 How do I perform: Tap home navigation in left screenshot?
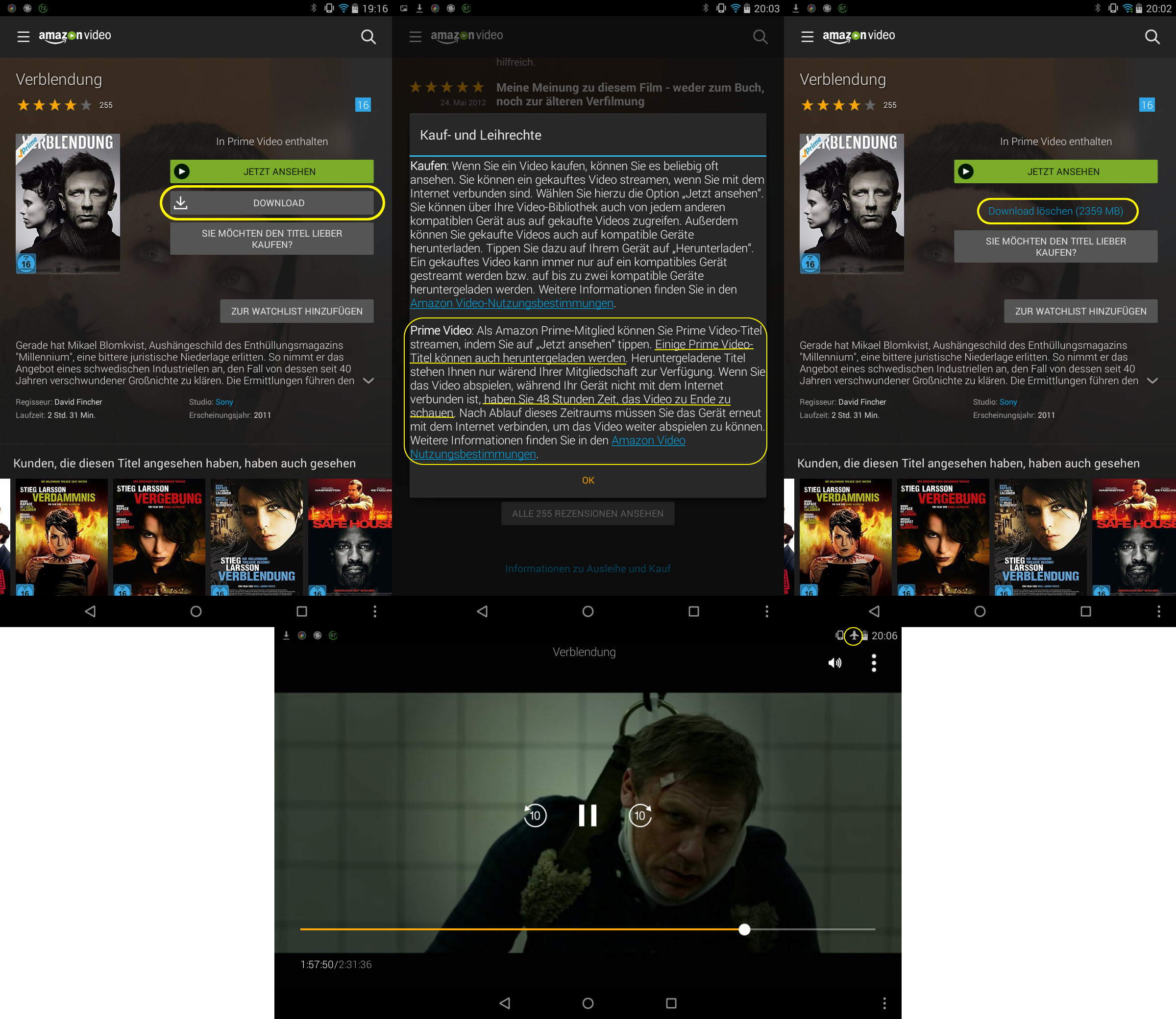[196, 611]
